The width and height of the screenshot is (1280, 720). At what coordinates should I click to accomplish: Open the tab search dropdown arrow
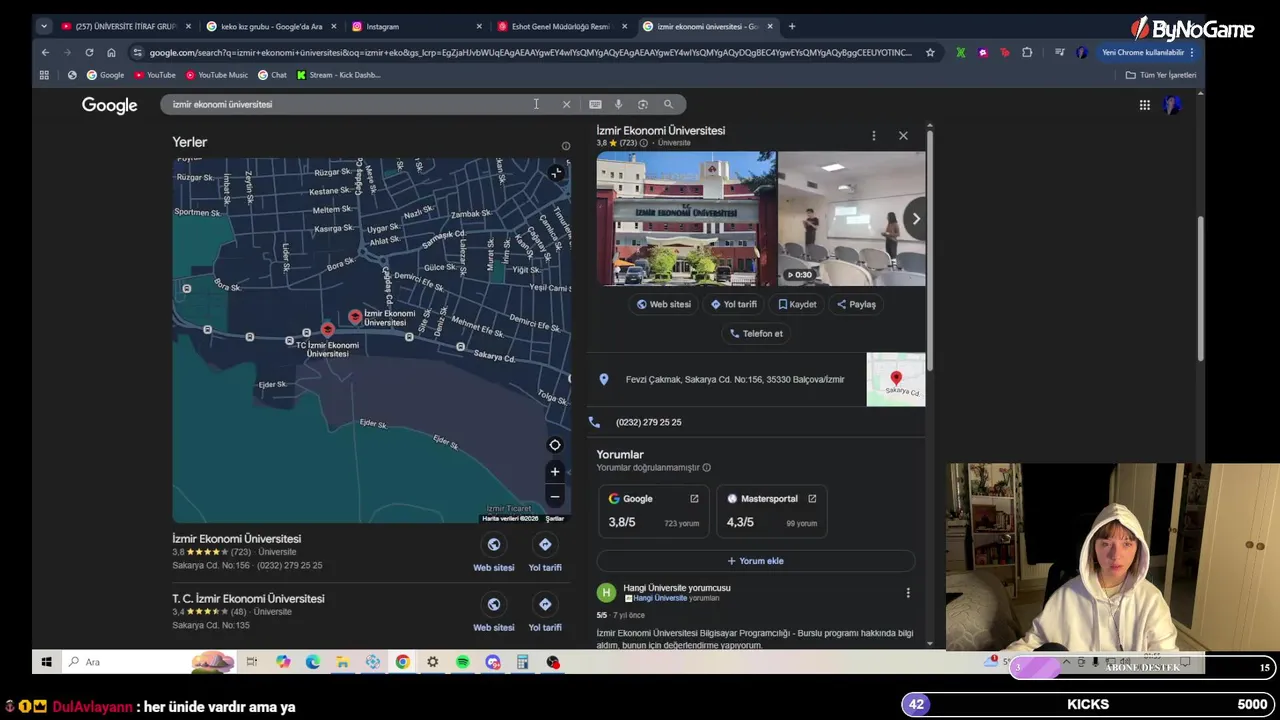click(44, 26)
